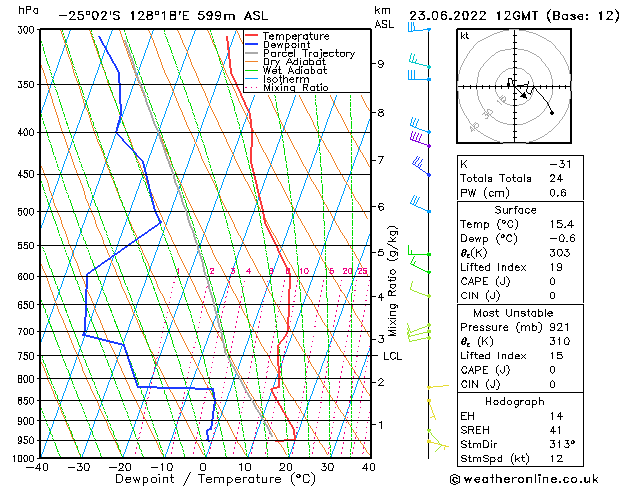Click the 'Dewpoint / Temperature (°C)' axis title
The image size is (629, 486).
click(215, 479)
